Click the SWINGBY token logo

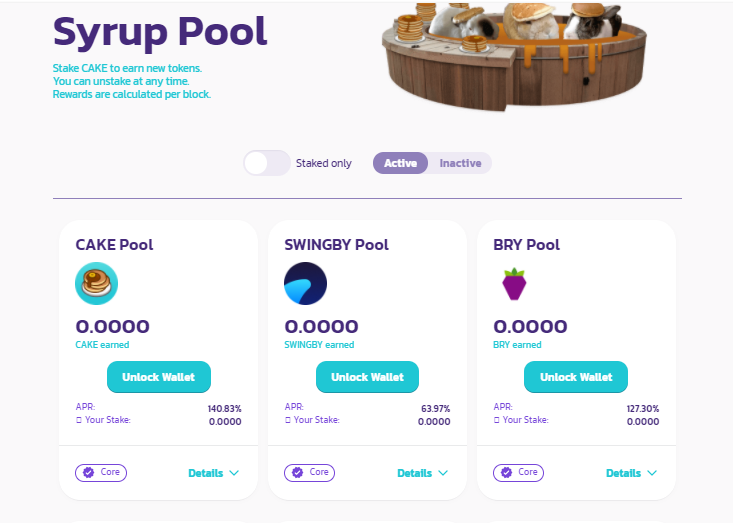click(x=305, y=283)
